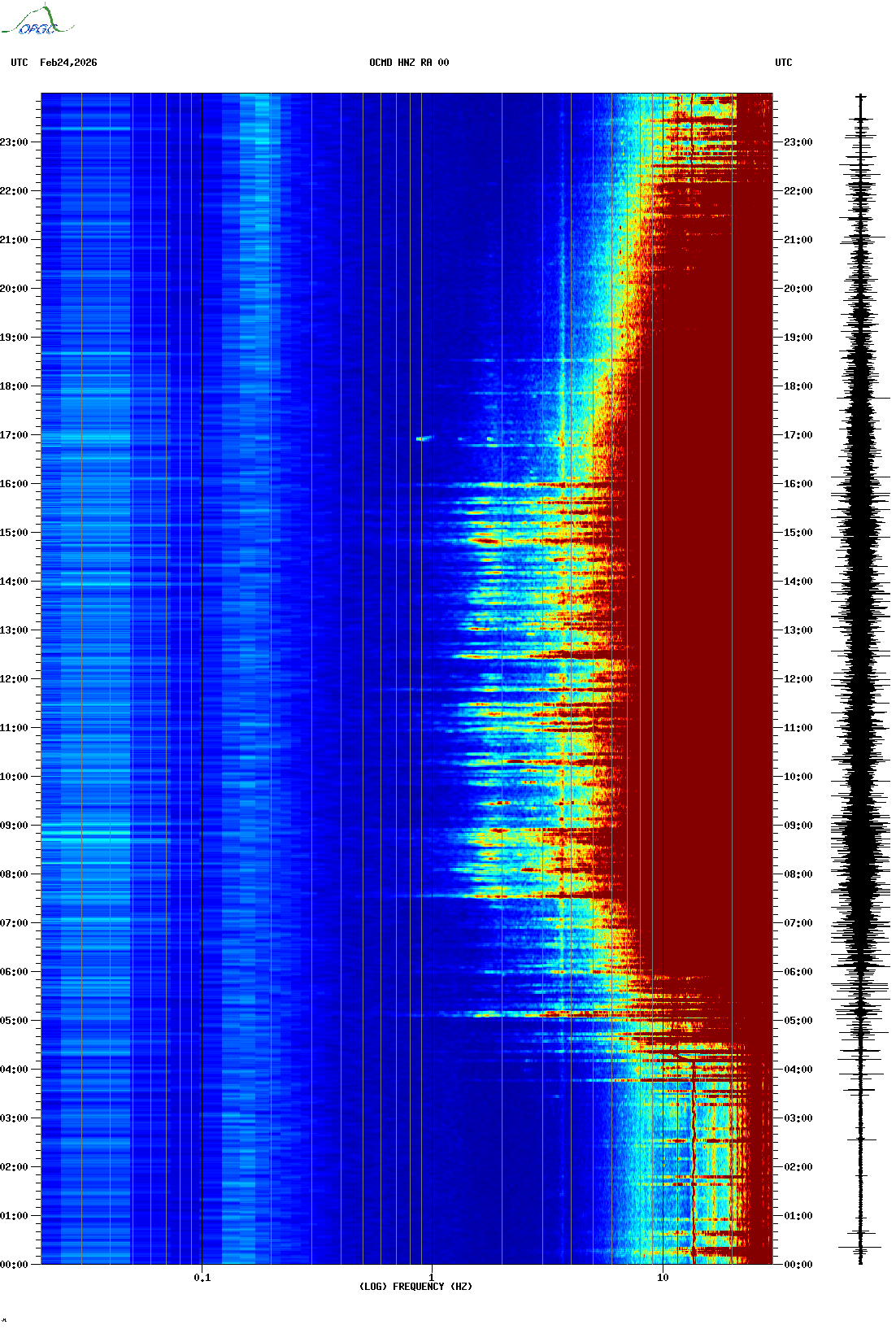Click the 05:00 label on the right time axis
Viewport: 896px width, 1329px height.
798,1021
